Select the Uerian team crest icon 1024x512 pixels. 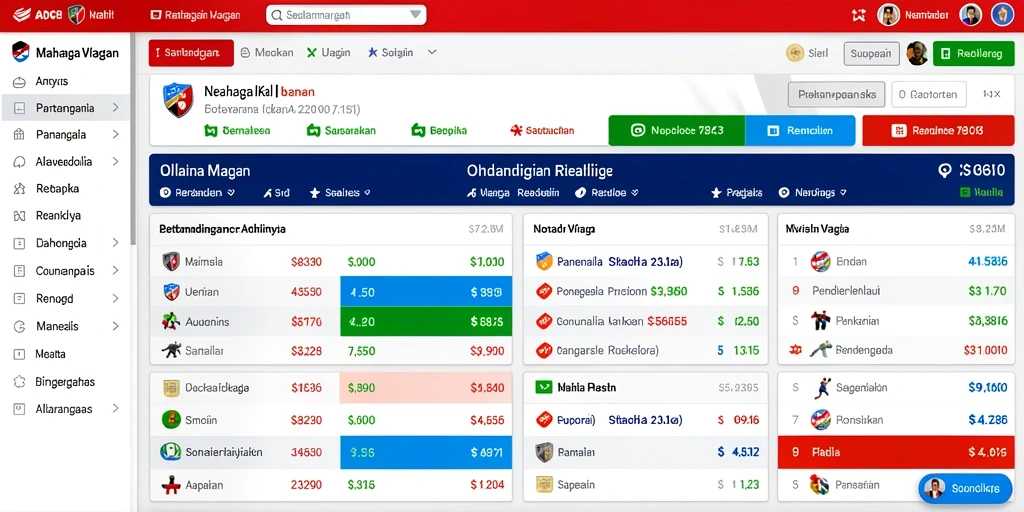[170, 292]
